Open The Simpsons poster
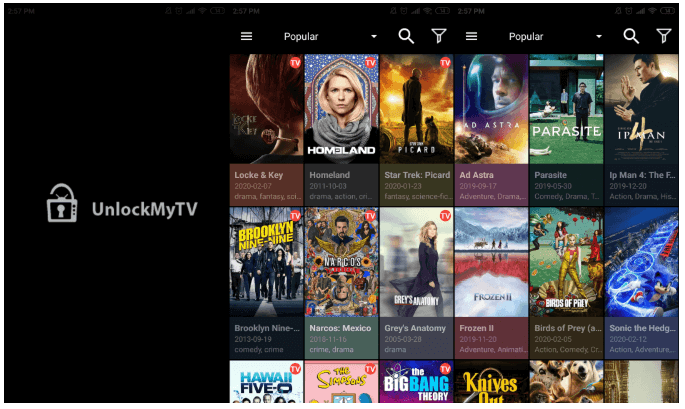 (342, 381)
